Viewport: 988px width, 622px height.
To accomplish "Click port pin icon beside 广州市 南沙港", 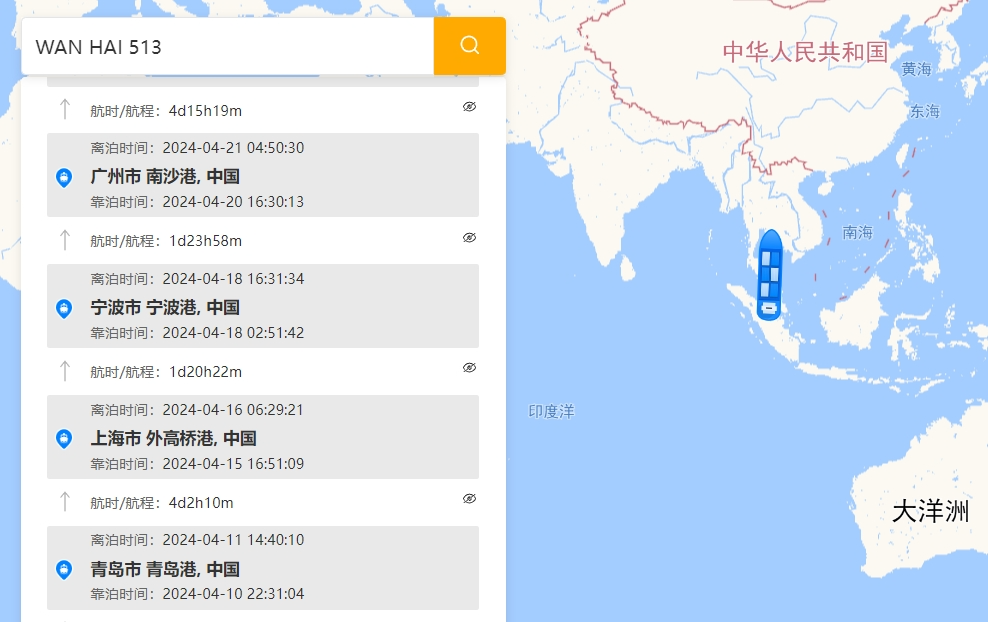I will [64, 178].
